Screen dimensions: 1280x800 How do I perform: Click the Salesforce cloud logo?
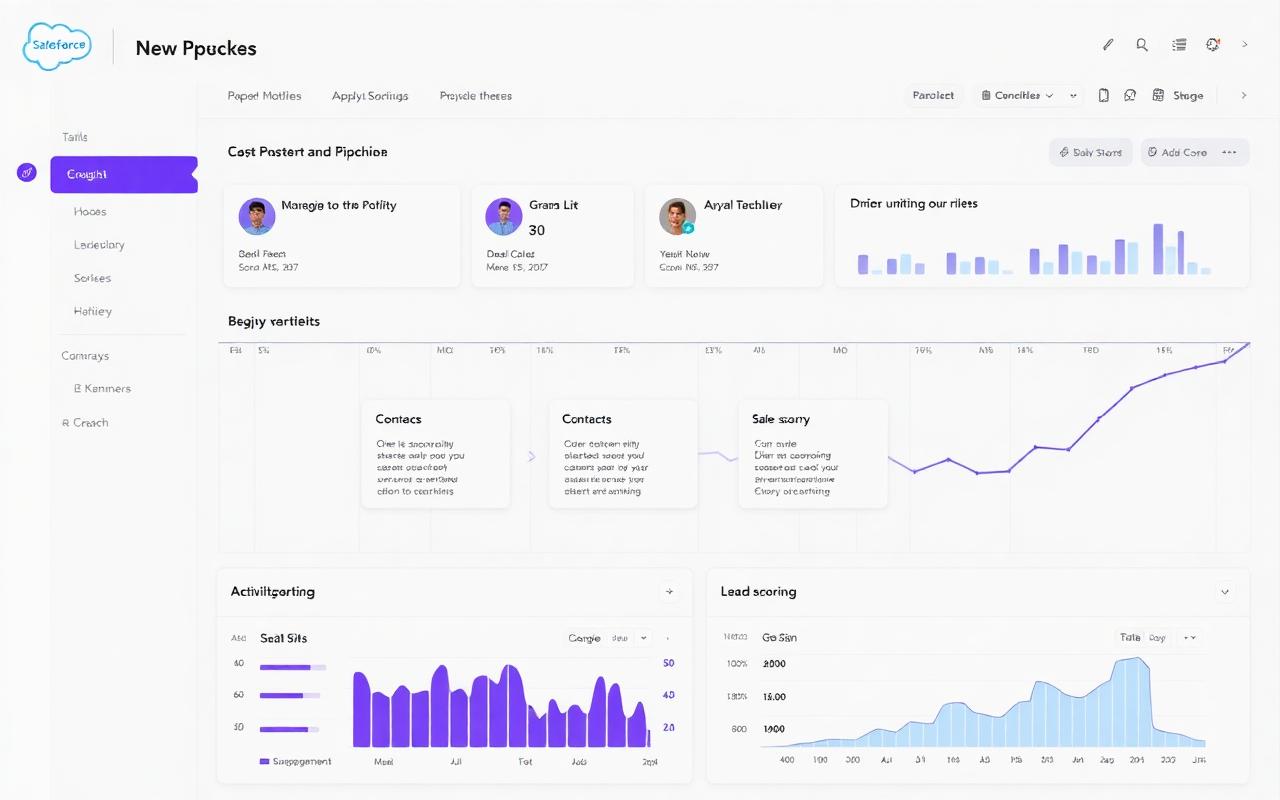56,47
